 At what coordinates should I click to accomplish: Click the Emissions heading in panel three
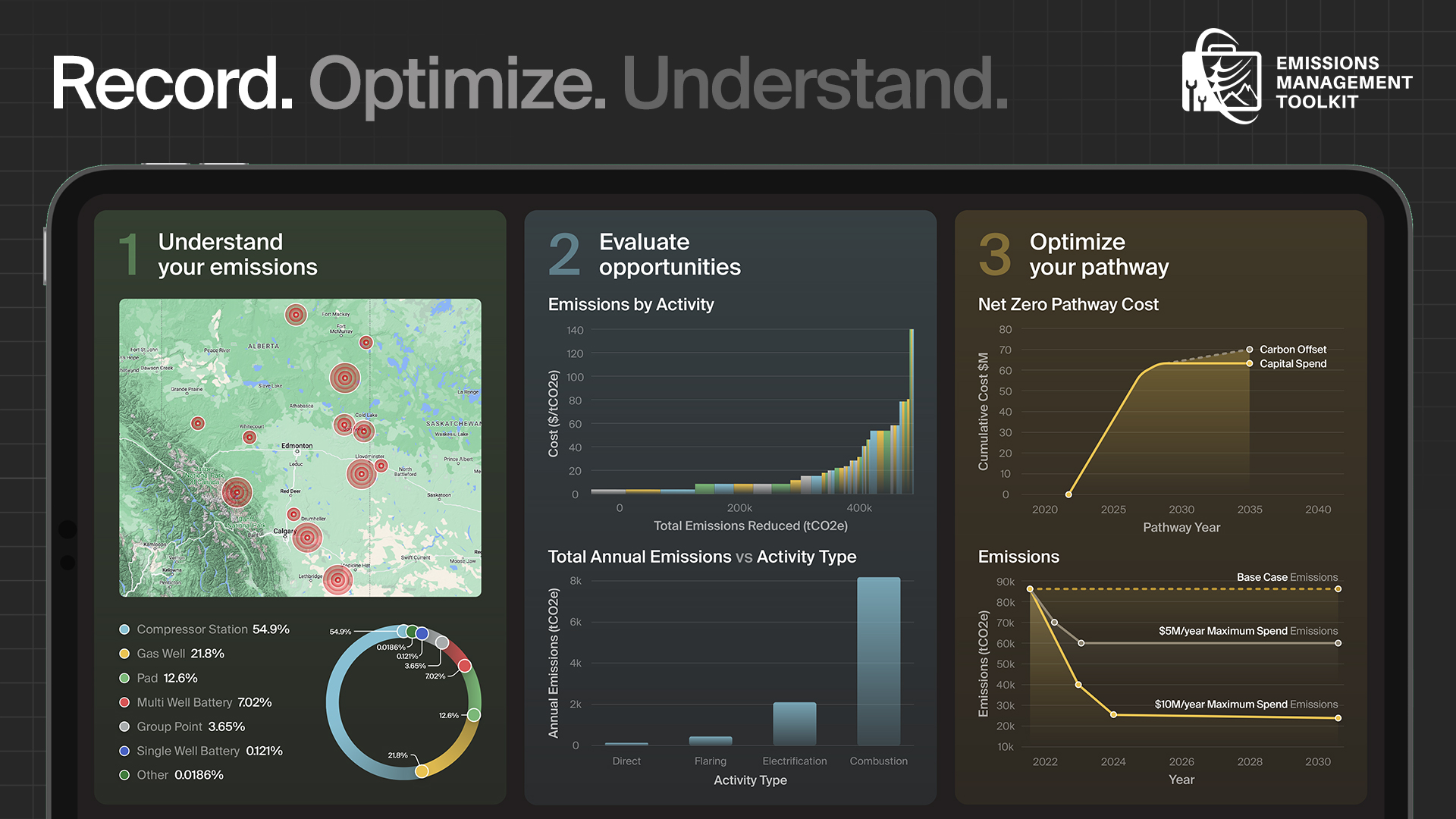[1018, 557]
